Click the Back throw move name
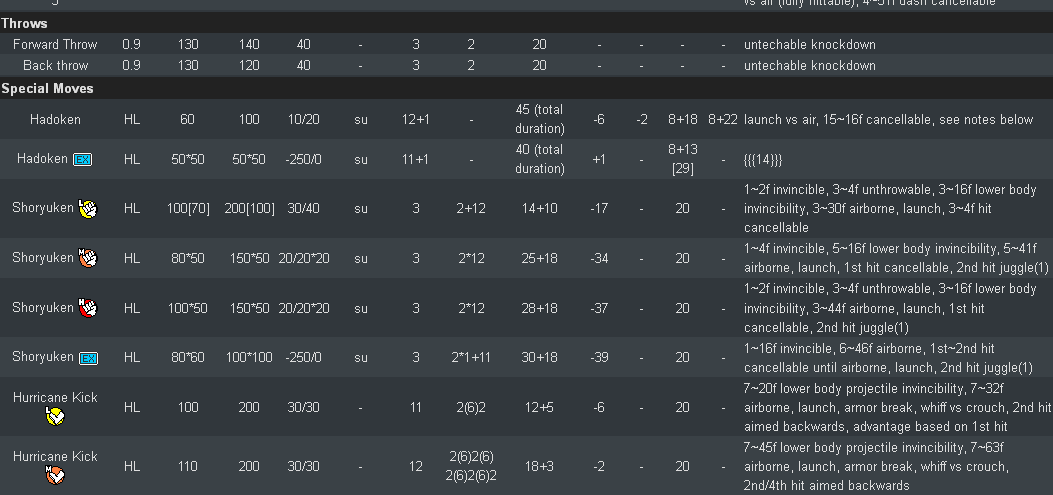Image resolution: width=1053 pixels, height=495 pixels. [x=55, y=66]
